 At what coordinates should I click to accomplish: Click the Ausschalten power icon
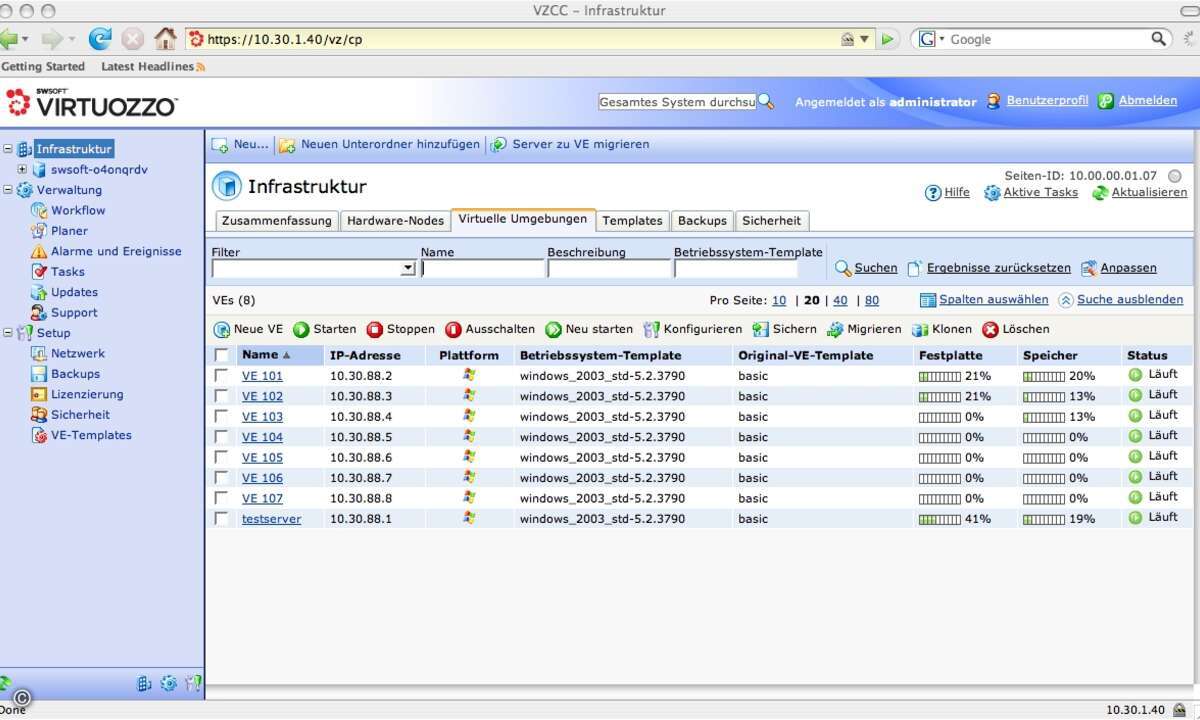coord(453,329)
